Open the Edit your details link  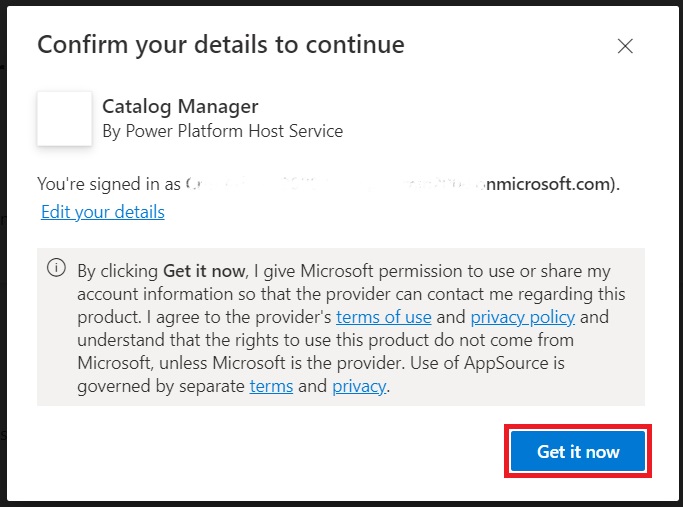103,212
